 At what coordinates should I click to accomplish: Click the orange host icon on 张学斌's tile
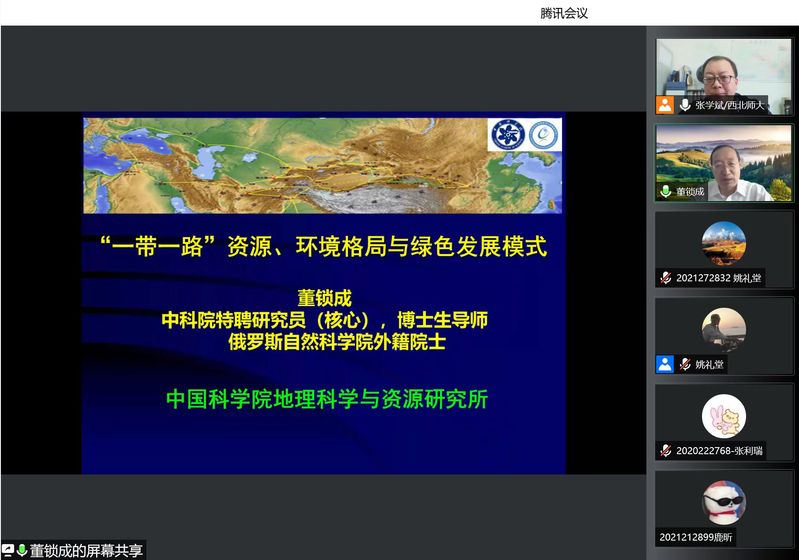[x=665, y=105]
